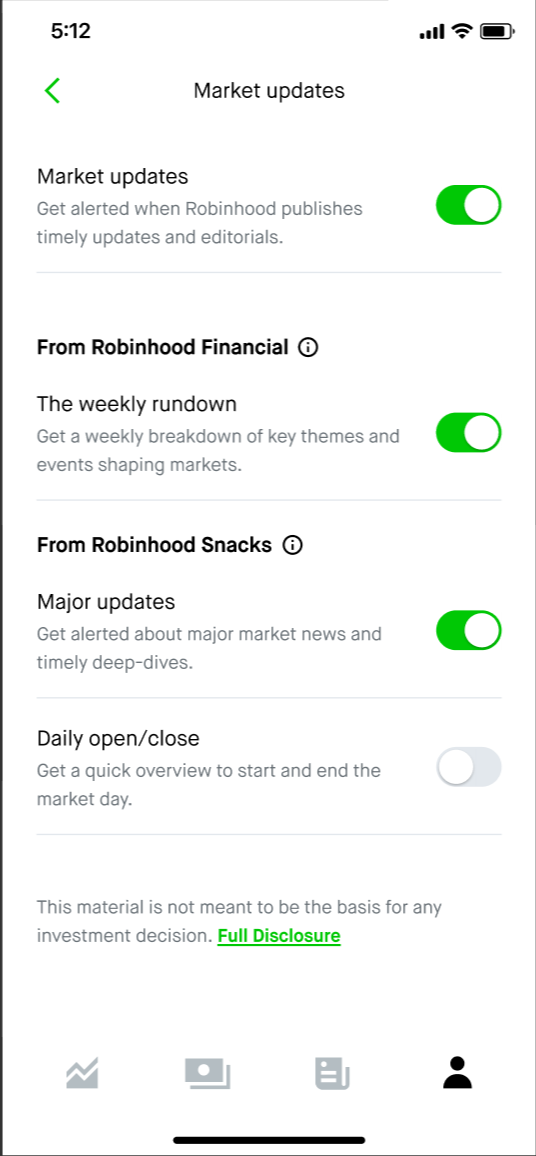Screen dimensions: 536x1156
Task: Open the Full Disclosure link
Action: (x=279, y=936)
